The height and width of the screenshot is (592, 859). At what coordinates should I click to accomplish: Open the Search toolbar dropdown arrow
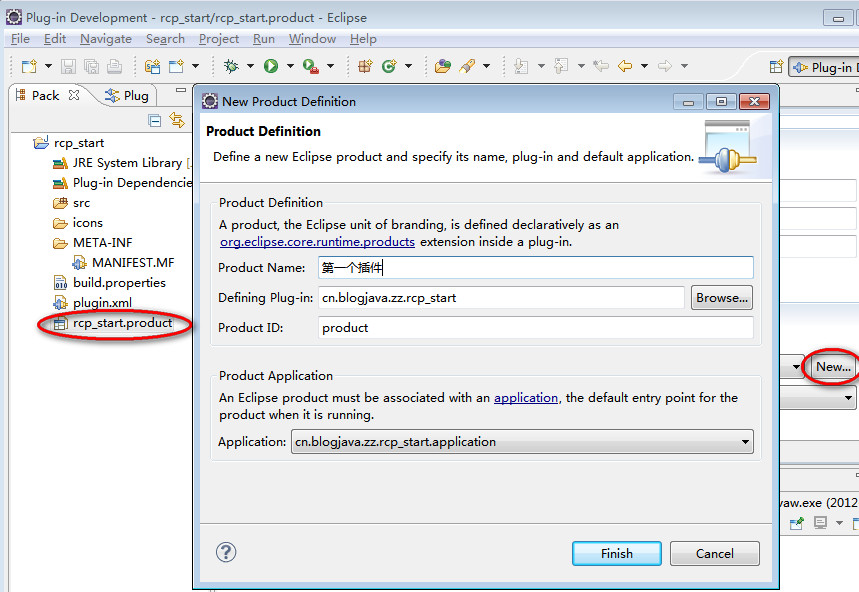click(486, 66)
